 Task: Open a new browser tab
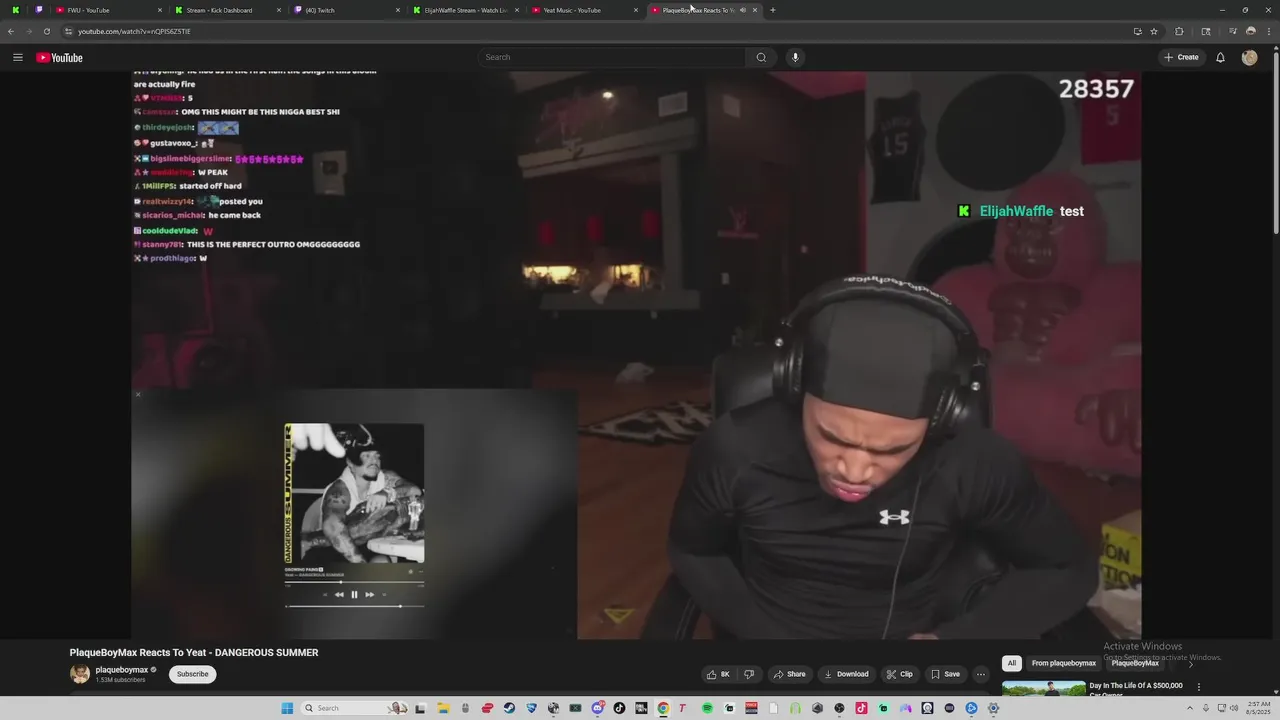(772, 10)
